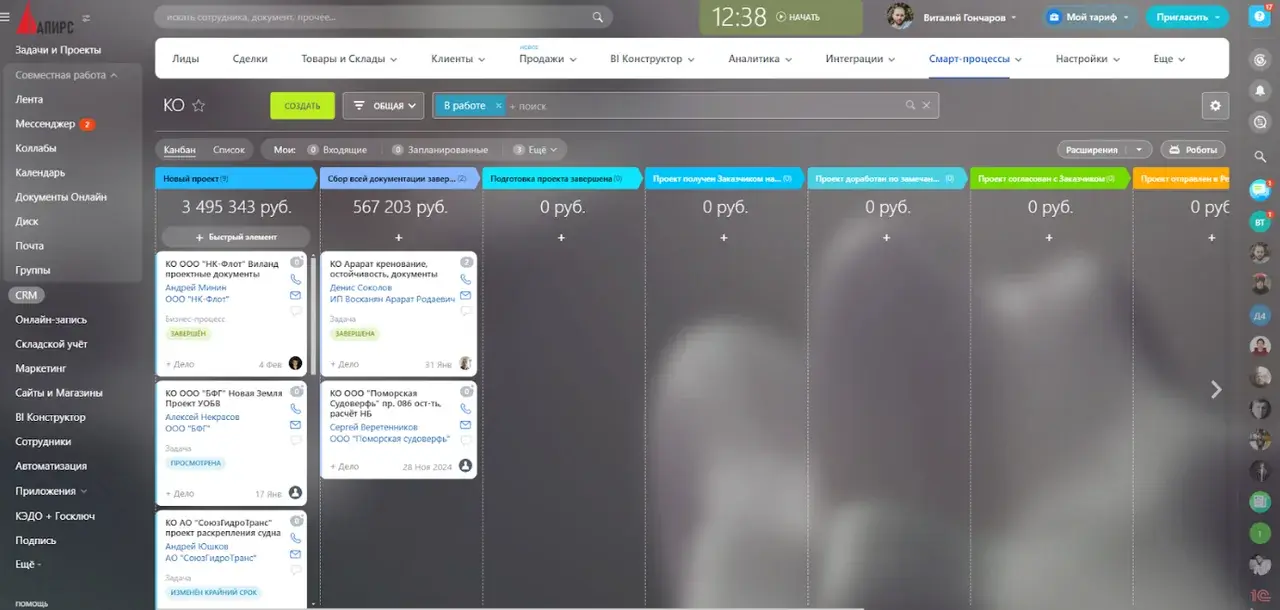Add element to Сбор всей документации column
This screenshot has height=610, width=1280.
click(398, 238)
